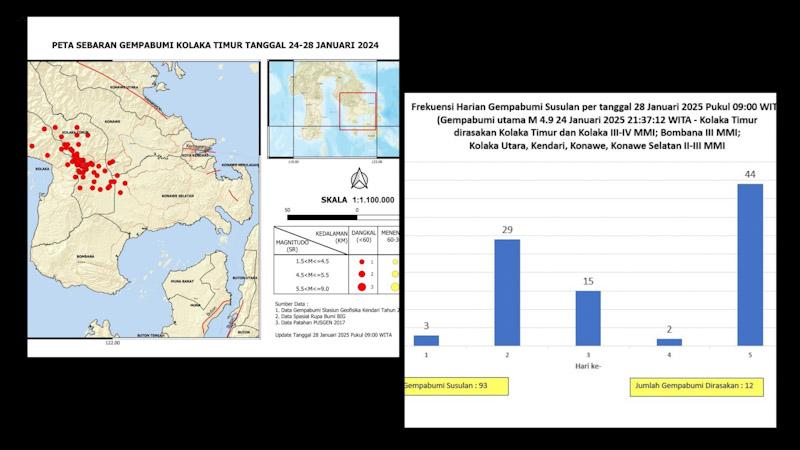Click the DANGKAL (<60) column header
Viewport: 800px width, 450px height.
click(x=363, y=236)
